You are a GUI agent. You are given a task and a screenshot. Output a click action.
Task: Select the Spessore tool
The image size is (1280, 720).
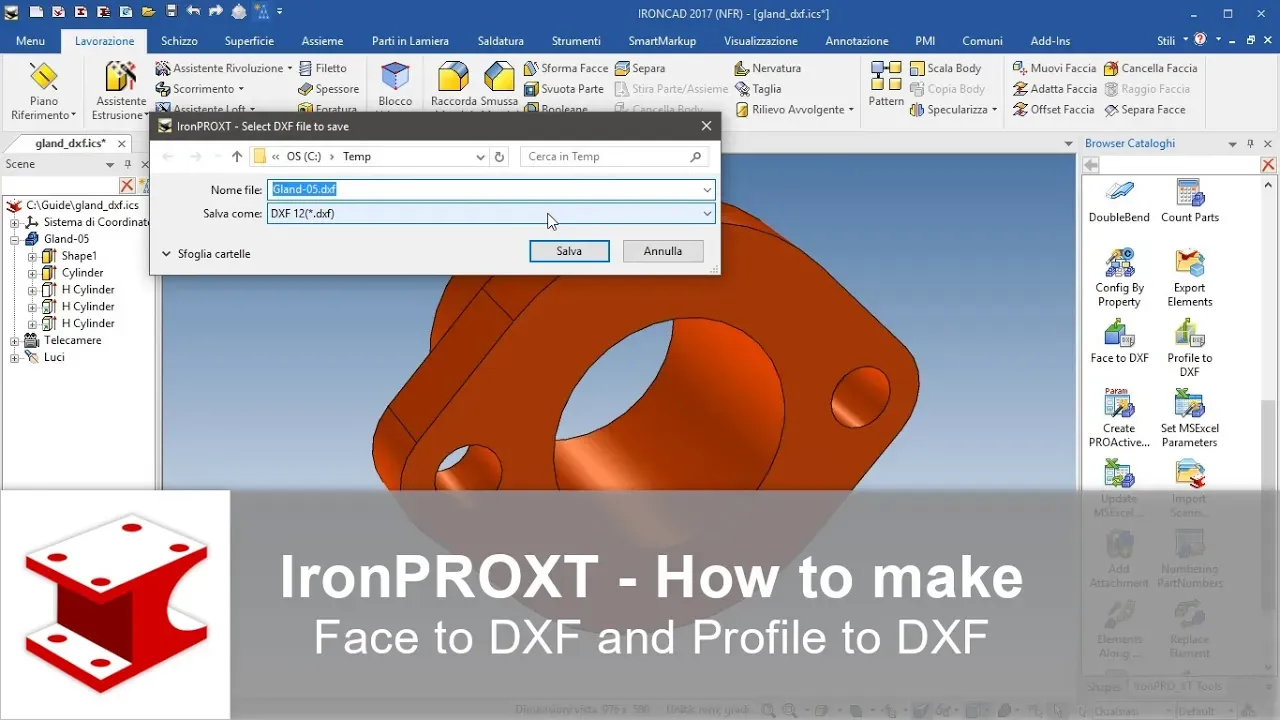point(328,89)
